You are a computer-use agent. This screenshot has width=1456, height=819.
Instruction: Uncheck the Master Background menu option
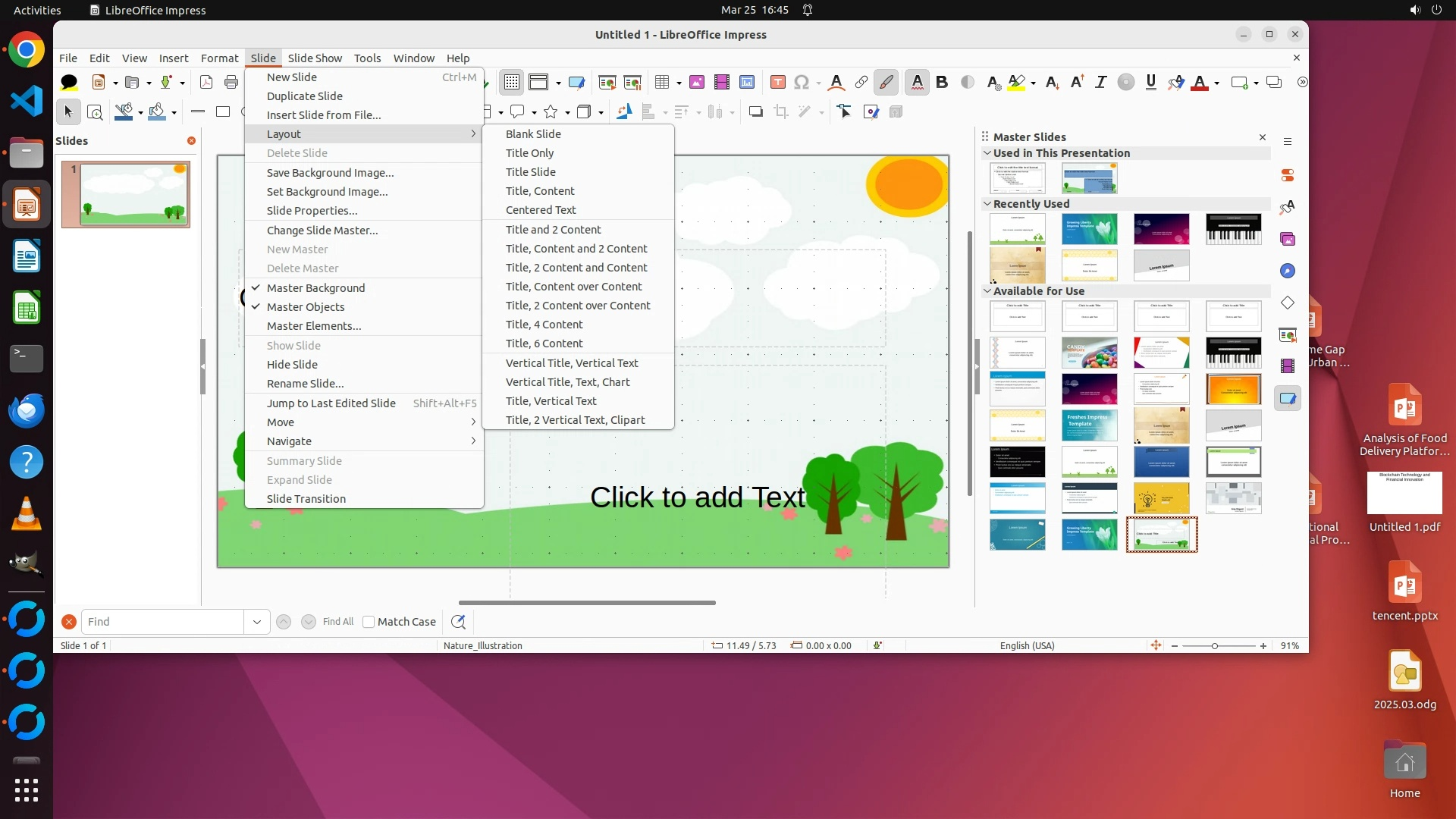(x=315, y=288)
